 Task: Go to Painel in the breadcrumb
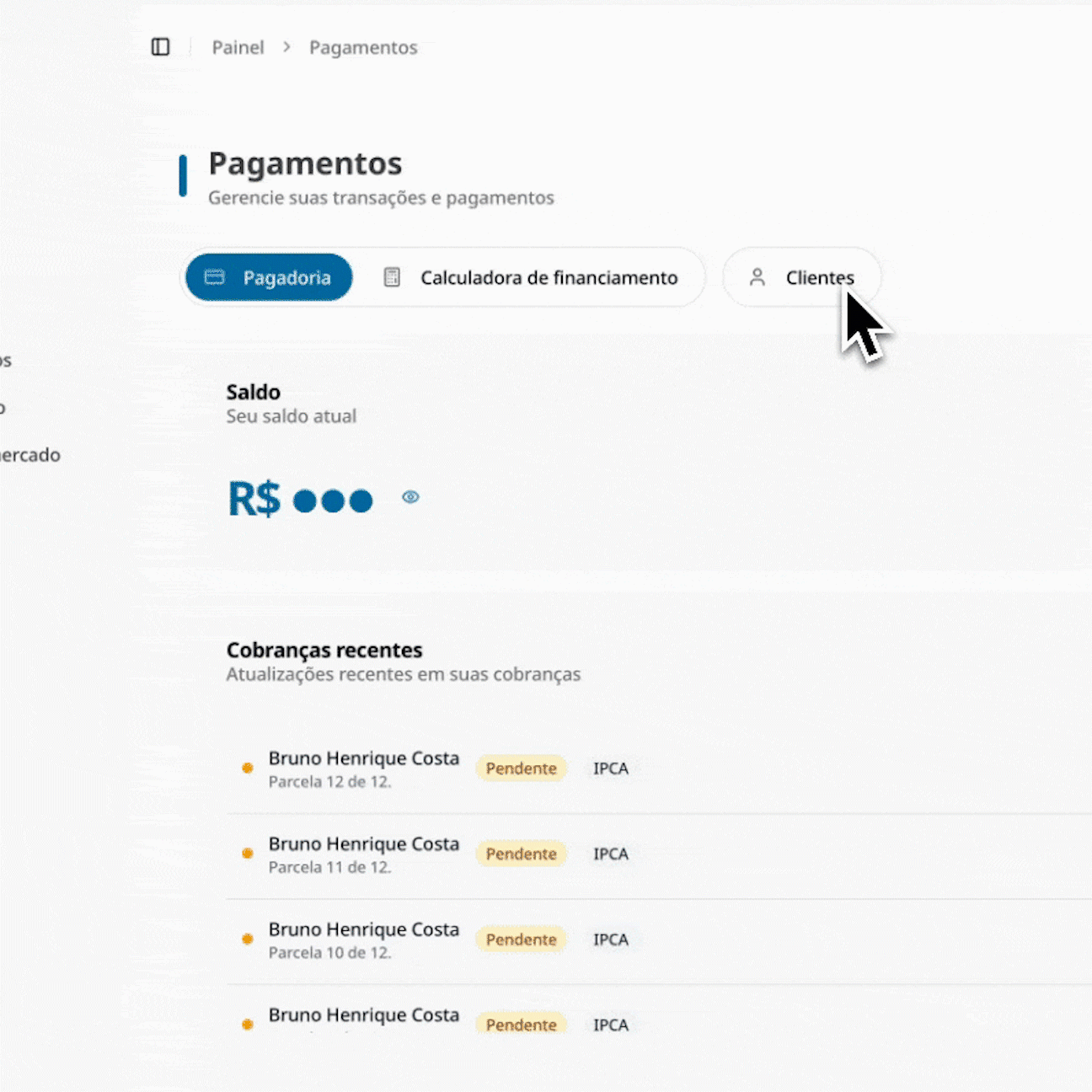click(238, 47)
